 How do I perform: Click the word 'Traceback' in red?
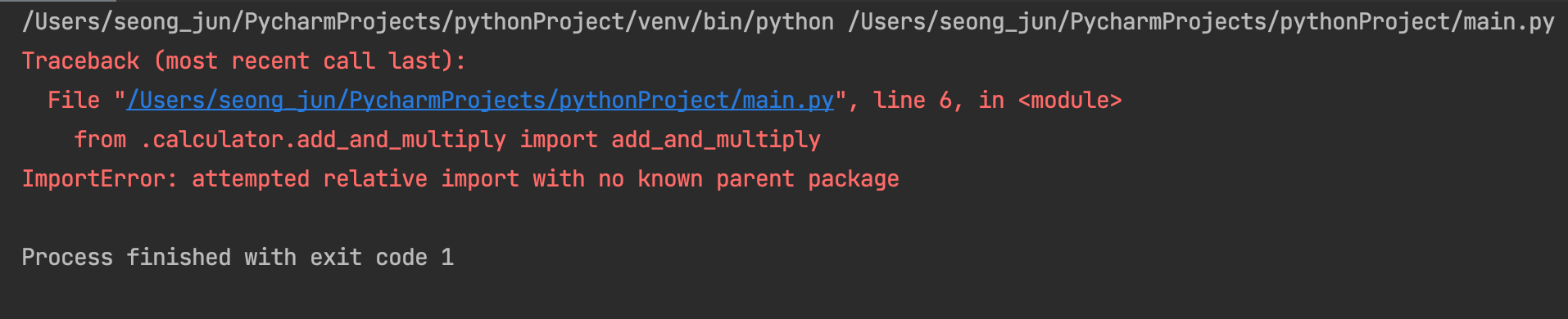tap(80, 61)
